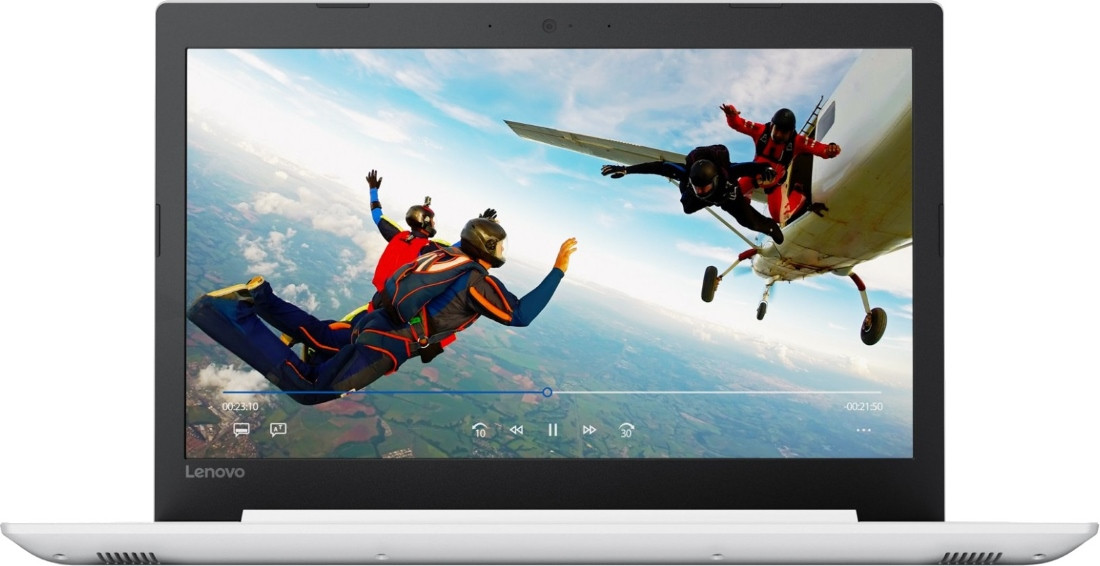Click the remaining time -00:21:50
This screenshot has height=566, width=1100.
[862, 407]
